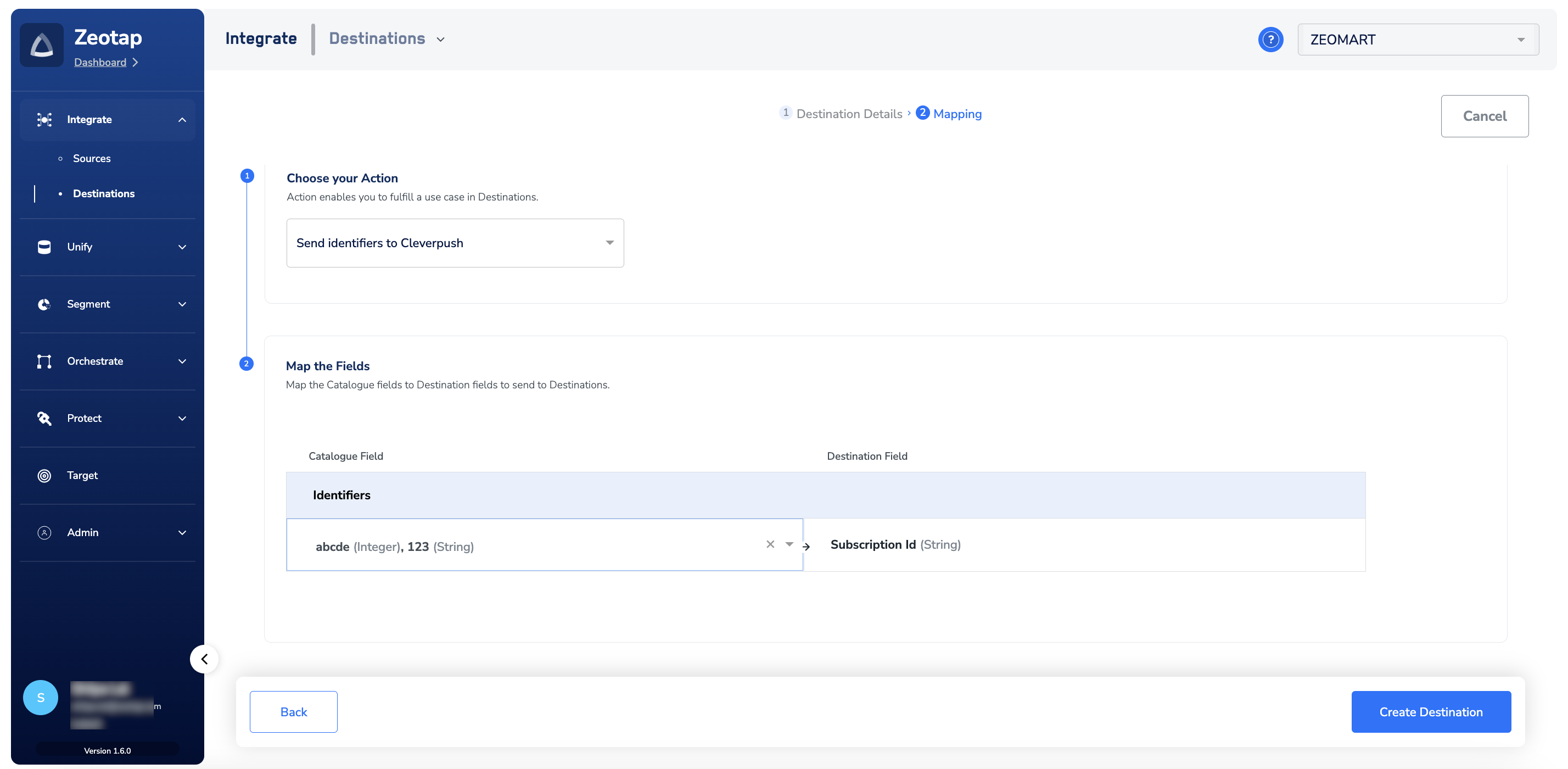Clear the selected catalogue field values
1568x769 pixels.
770,544
